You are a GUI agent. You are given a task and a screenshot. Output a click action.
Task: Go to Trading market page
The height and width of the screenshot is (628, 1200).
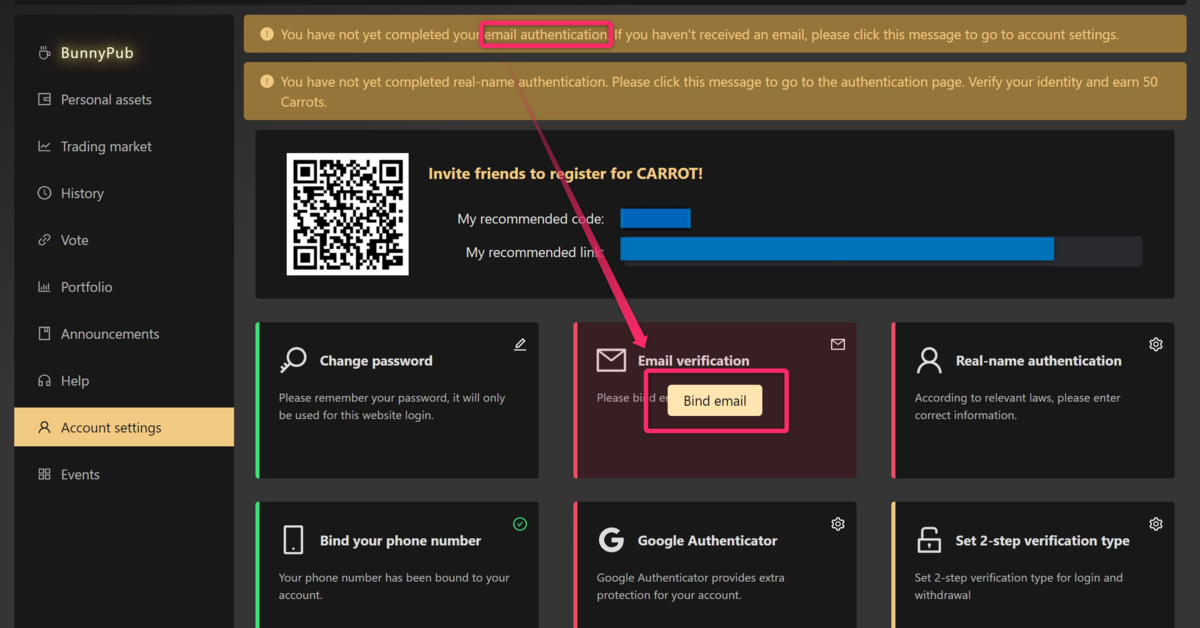point(124,146)
